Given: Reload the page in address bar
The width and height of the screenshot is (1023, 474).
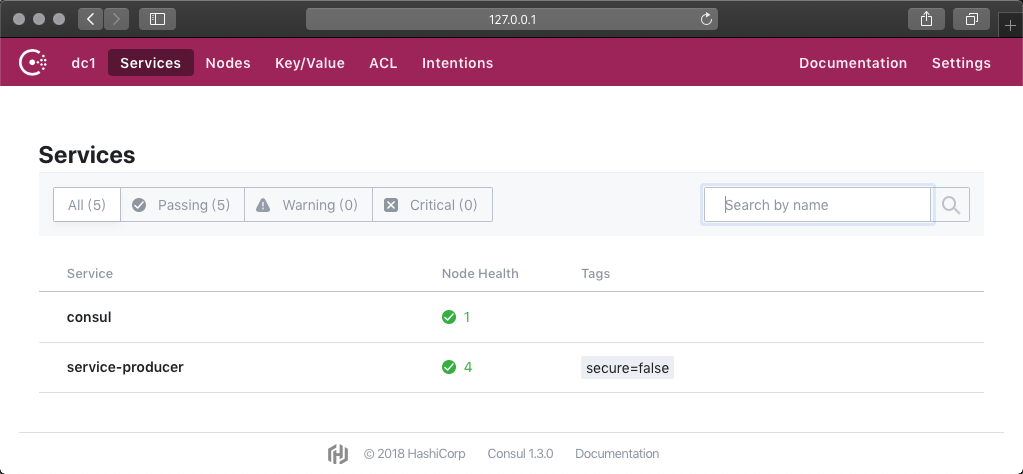Looking at the screenshot, I should tap(706, 19).
